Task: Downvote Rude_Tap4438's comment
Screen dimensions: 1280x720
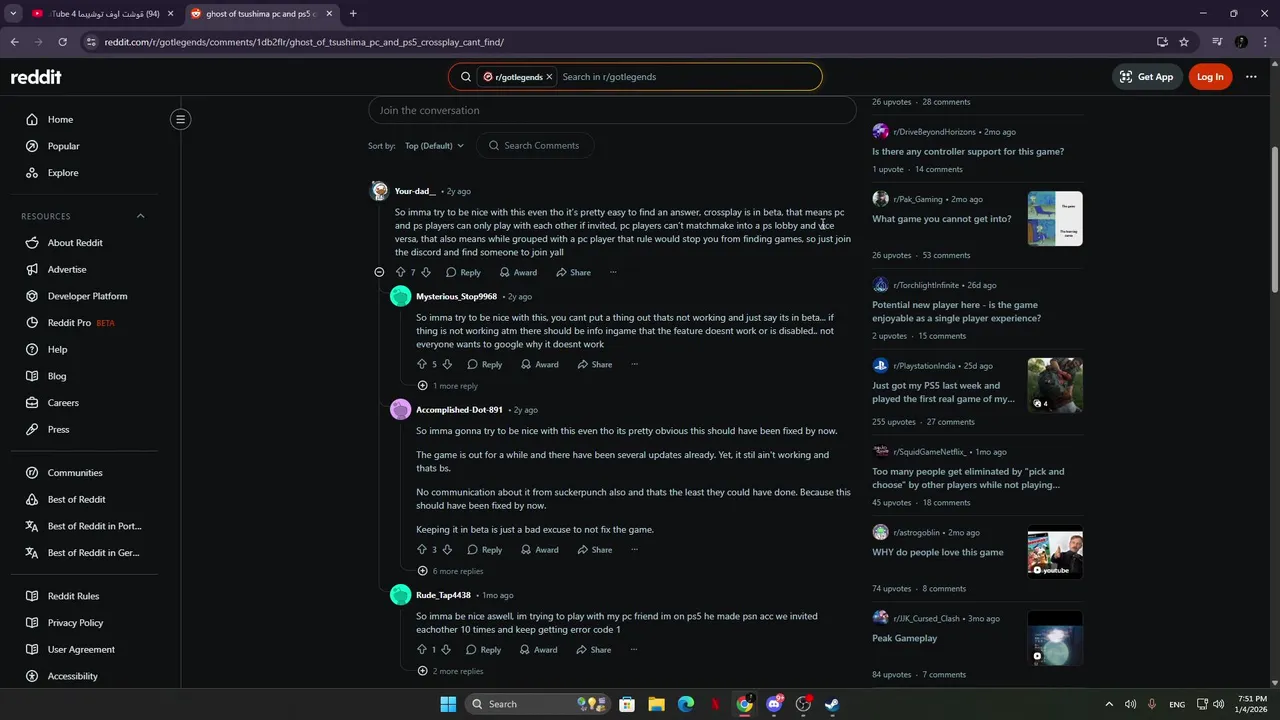Action: click(x=446, y=649)
